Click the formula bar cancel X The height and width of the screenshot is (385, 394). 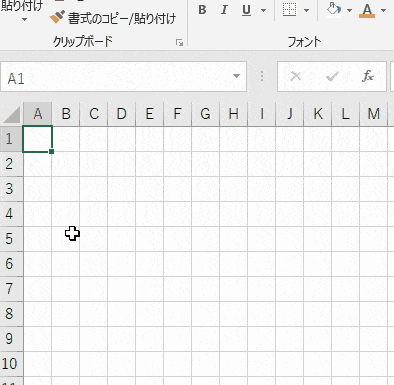[x=296, y=77]
